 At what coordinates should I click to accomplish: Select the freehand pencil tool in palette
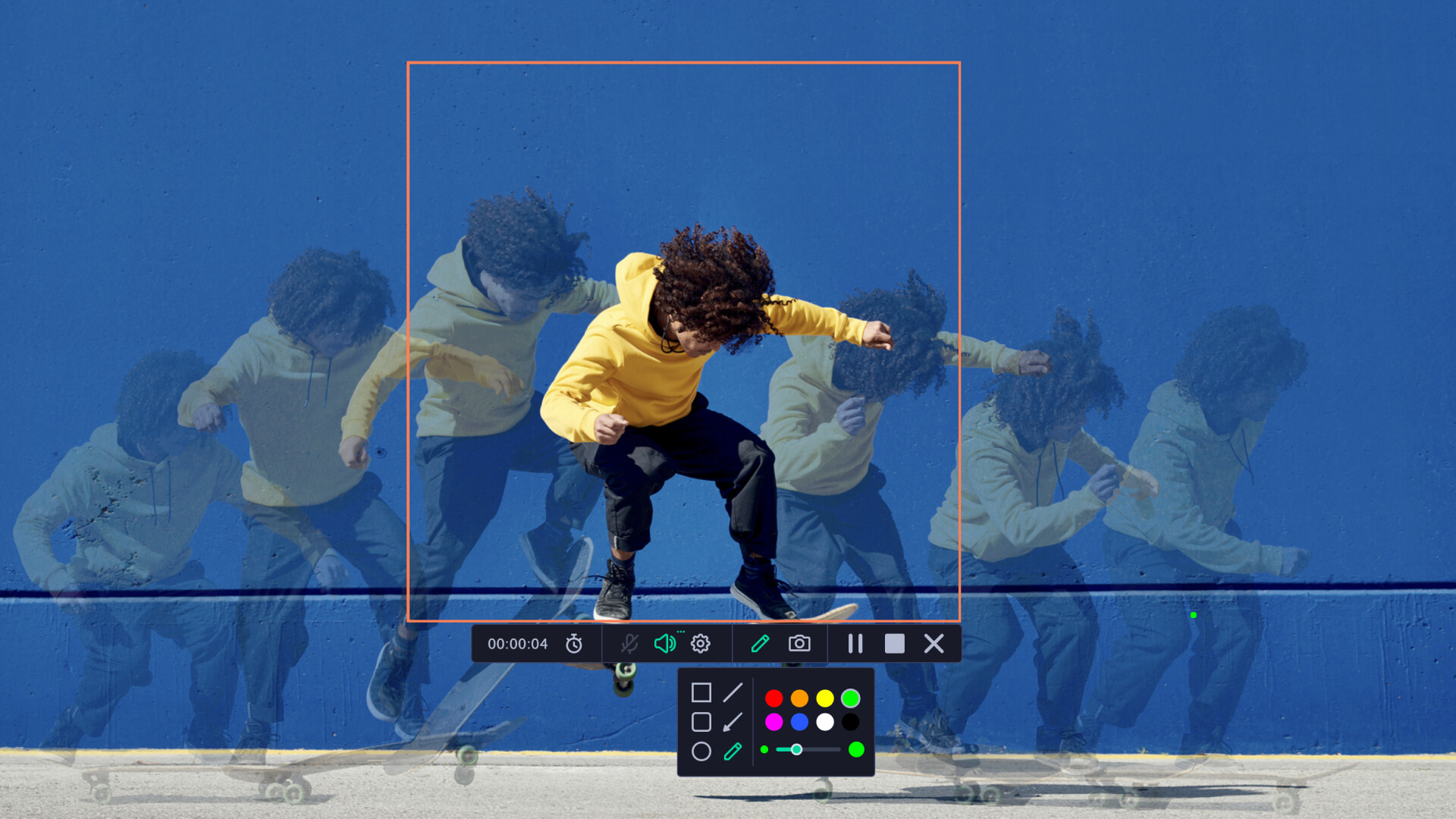733,752
